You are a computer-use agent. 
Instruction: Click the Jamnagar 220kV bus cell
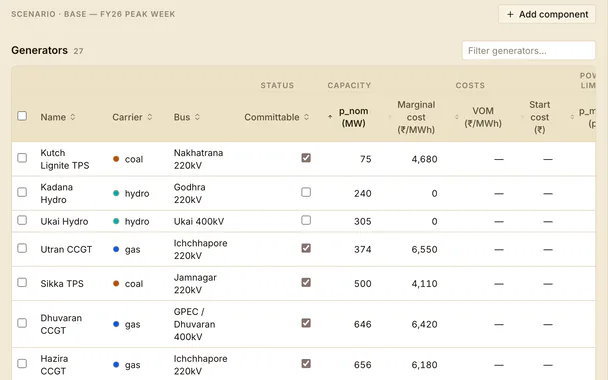(195, 283)
